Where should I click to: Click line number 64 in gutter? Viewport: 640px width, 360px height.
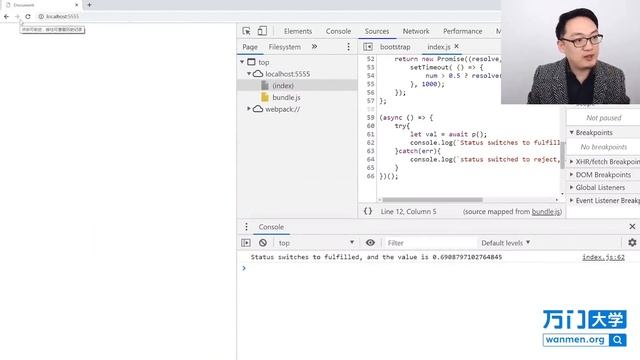click(370, 159)
